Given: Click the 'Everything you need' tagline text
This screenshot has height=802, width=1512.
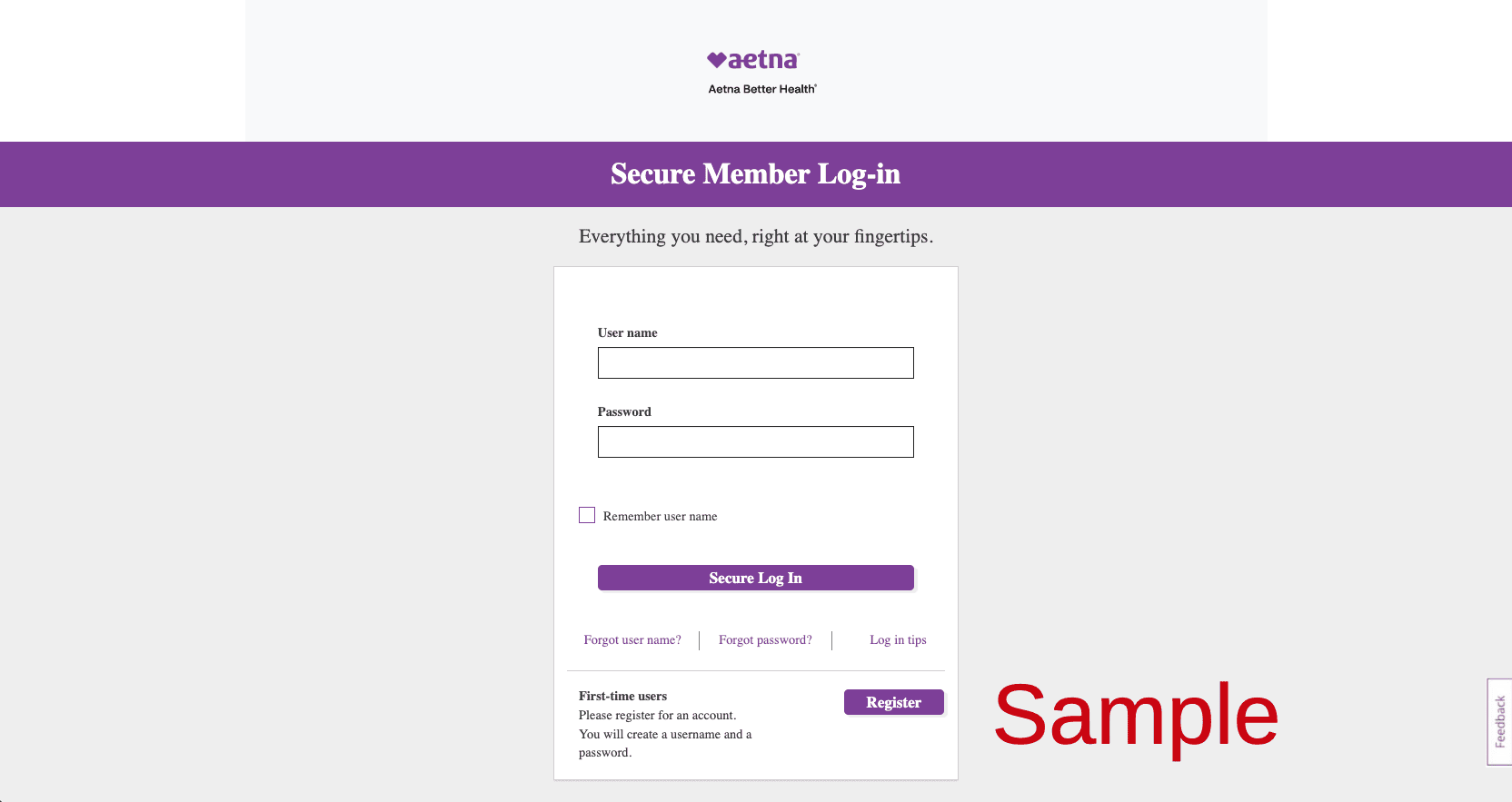Looking at the screenshot, I should tap(755, 236).
